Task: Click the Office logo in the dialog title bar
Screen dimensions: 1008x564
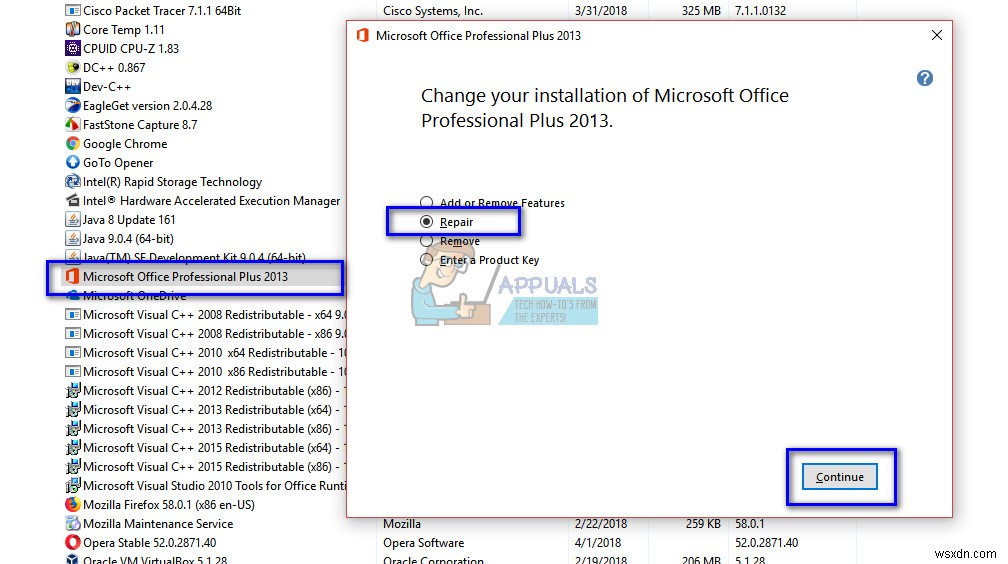Action: pyautogui.click(x=363, y=35)
